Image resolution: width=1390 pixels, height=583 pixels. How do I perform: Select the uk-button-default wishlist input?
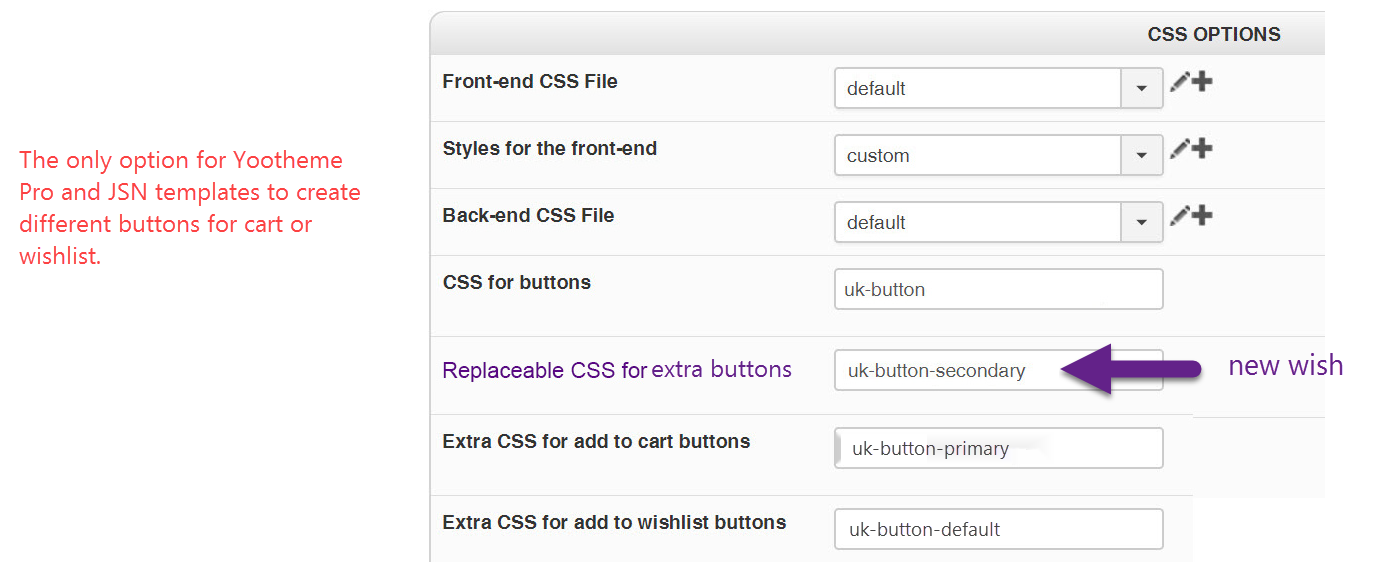998,529
